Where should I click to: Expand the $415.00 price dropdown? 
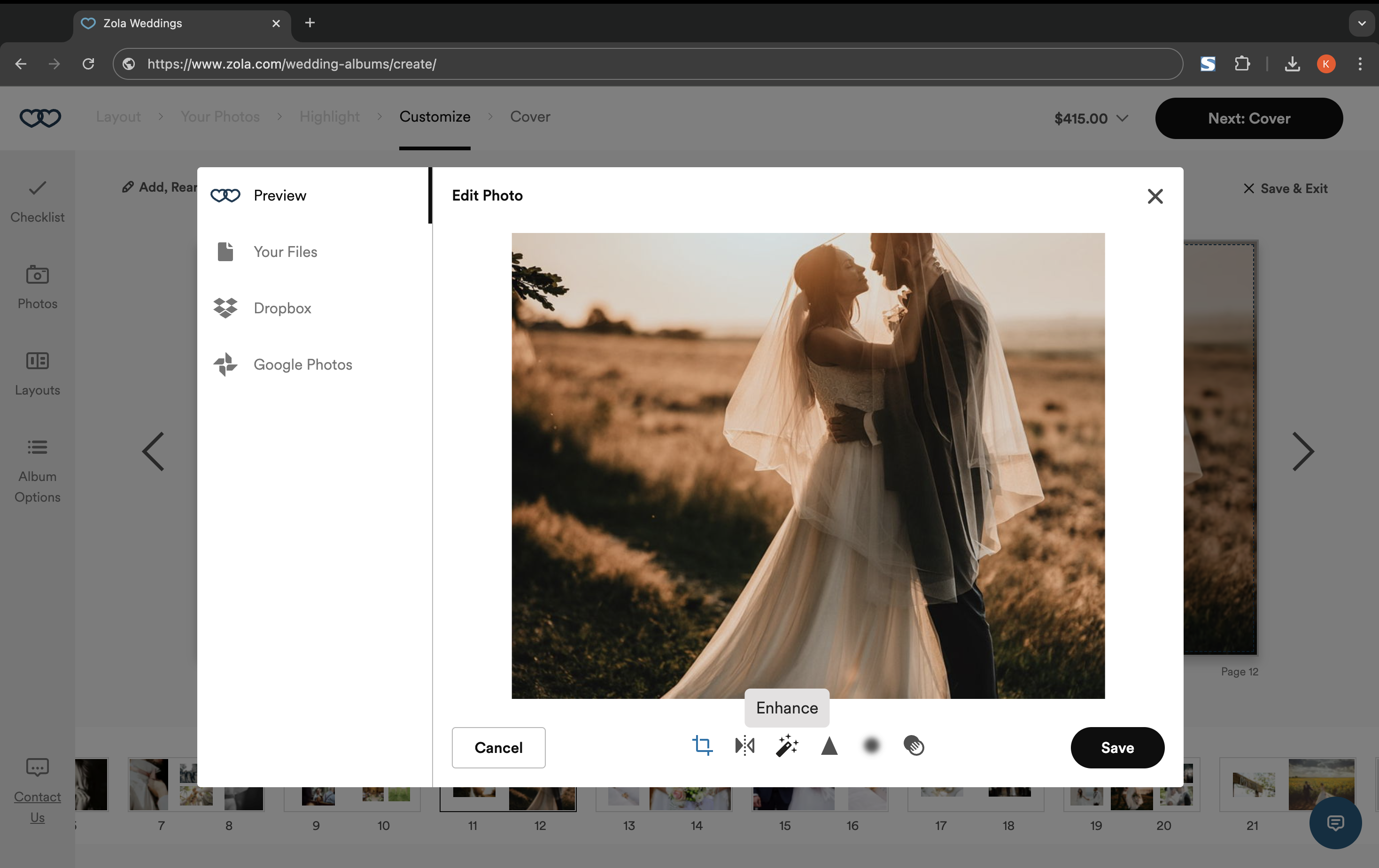1091,118
